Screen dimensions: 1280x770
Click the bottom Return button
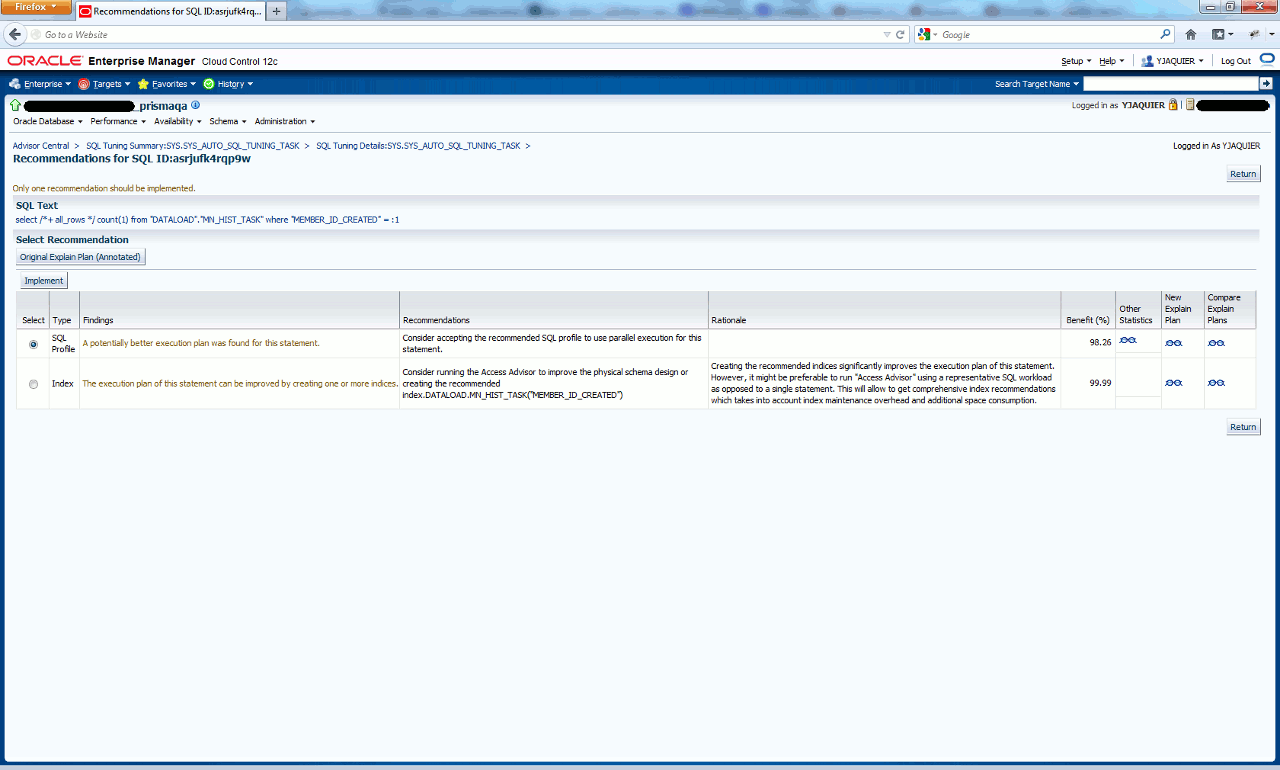click(1243, 427)
